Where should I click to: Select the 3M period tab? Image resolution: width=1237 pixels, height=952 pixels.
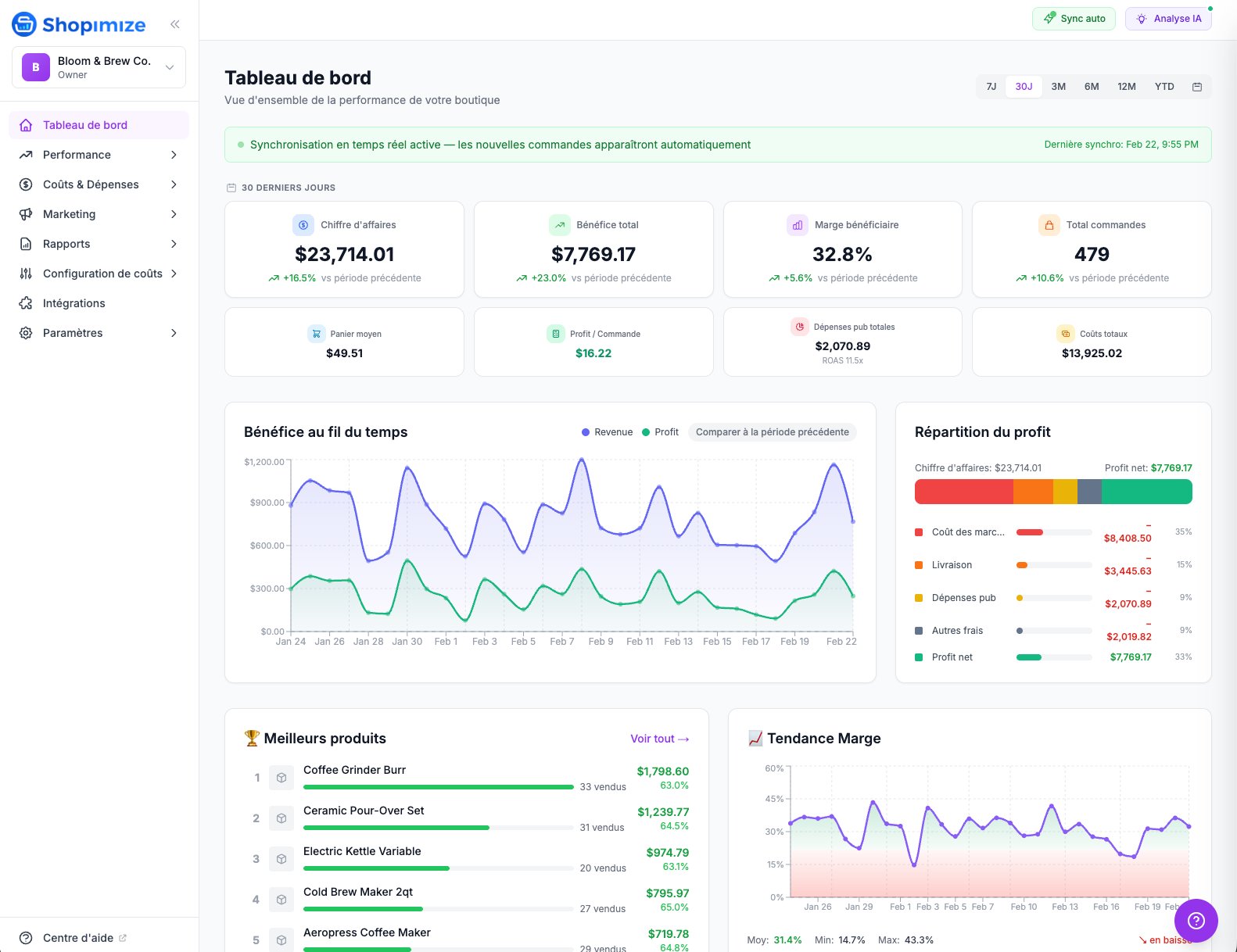pyautogui.click(x=1058, y=87)
